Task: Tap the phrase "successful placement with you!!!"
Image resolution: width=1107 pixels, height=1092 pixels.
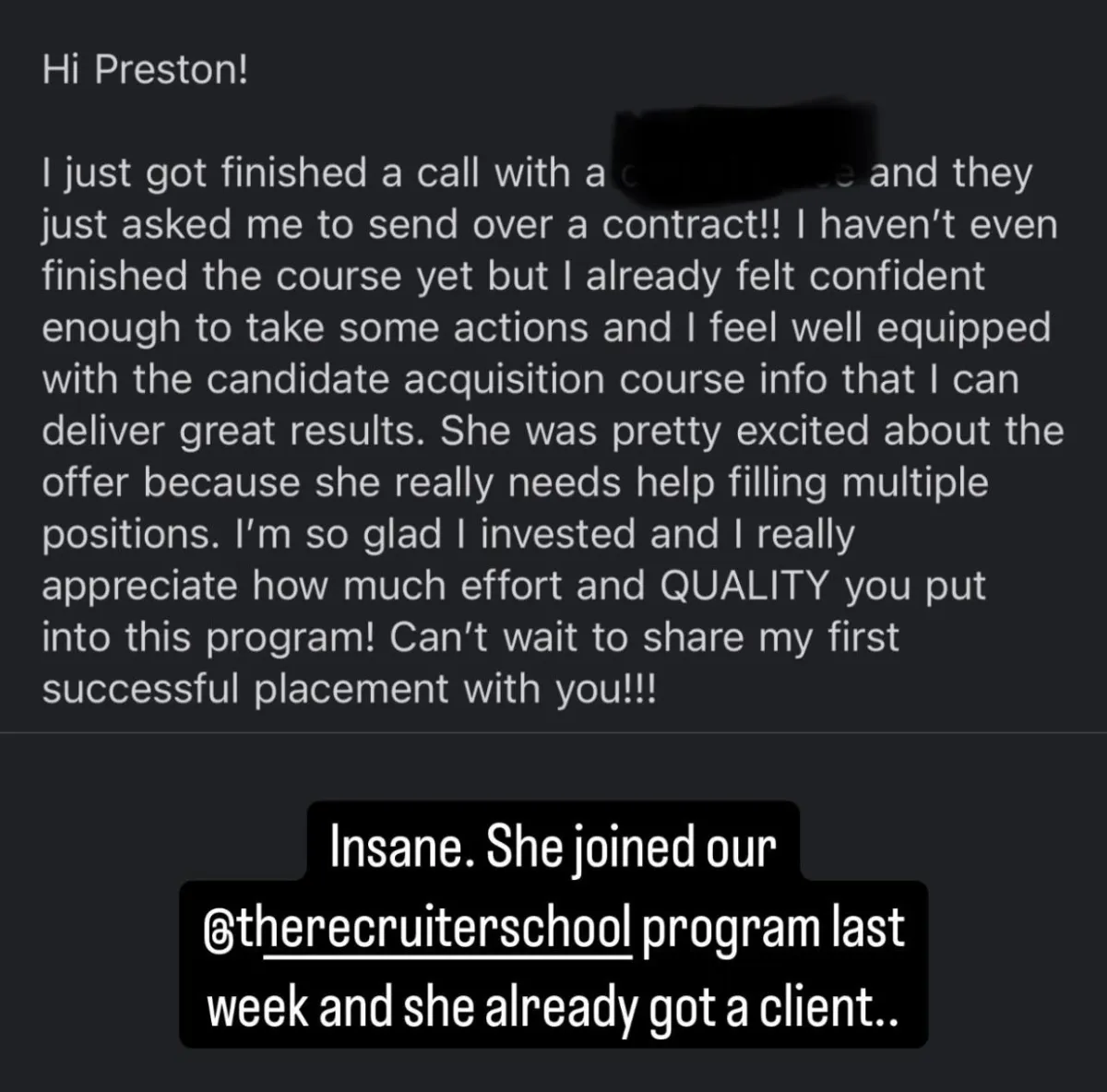Action: 349,691
